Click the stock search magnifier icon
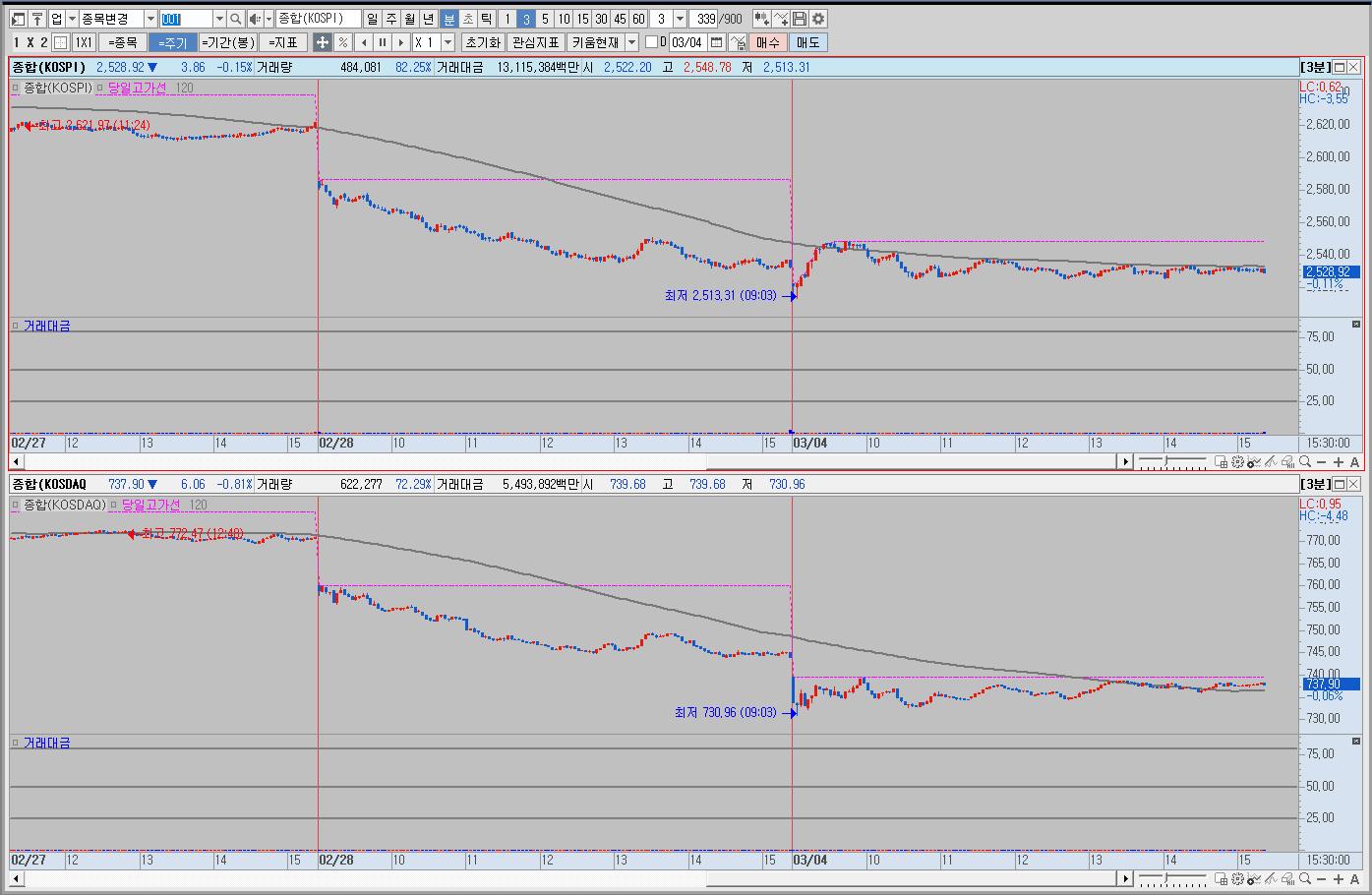The height and width of the screenshot is (895, 1372). 236,19
